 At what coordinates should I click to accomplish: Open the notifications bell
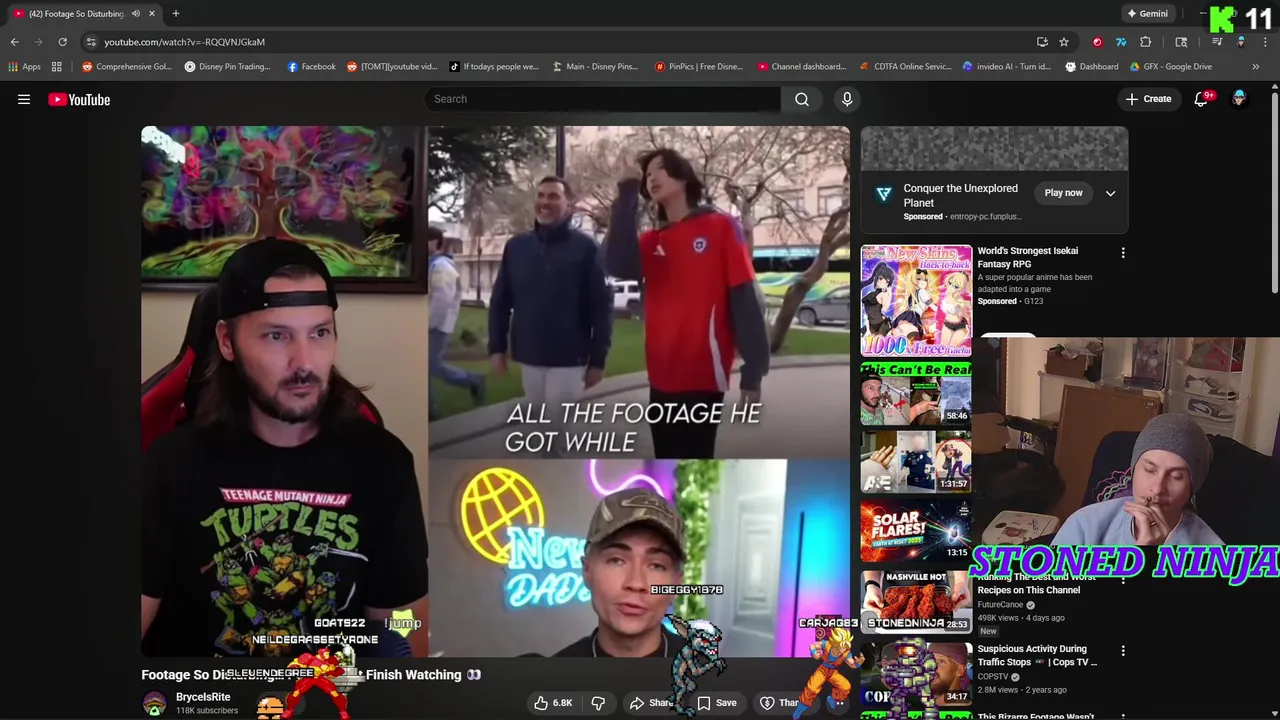tap(1201, 99)
